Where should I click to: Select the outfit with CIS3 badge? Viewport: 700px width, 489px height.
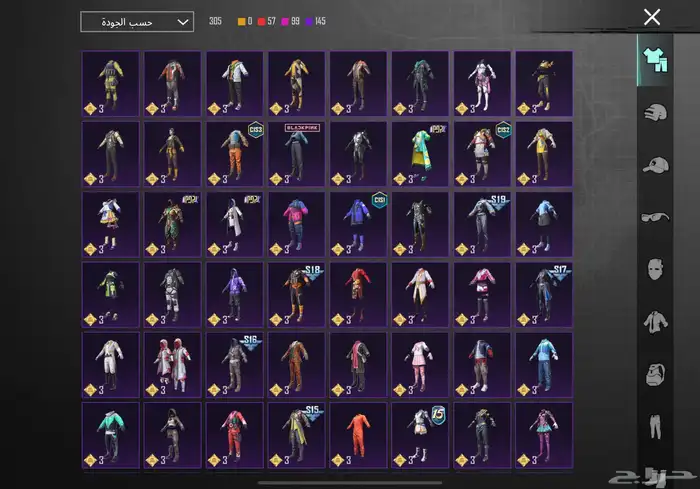point(235,150)
